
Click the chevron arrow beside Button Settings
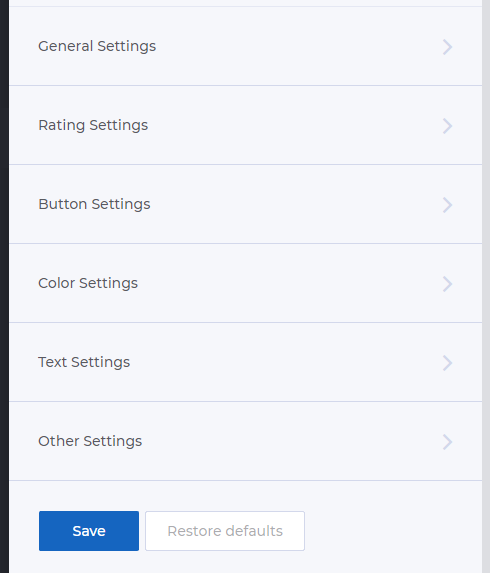447,205
